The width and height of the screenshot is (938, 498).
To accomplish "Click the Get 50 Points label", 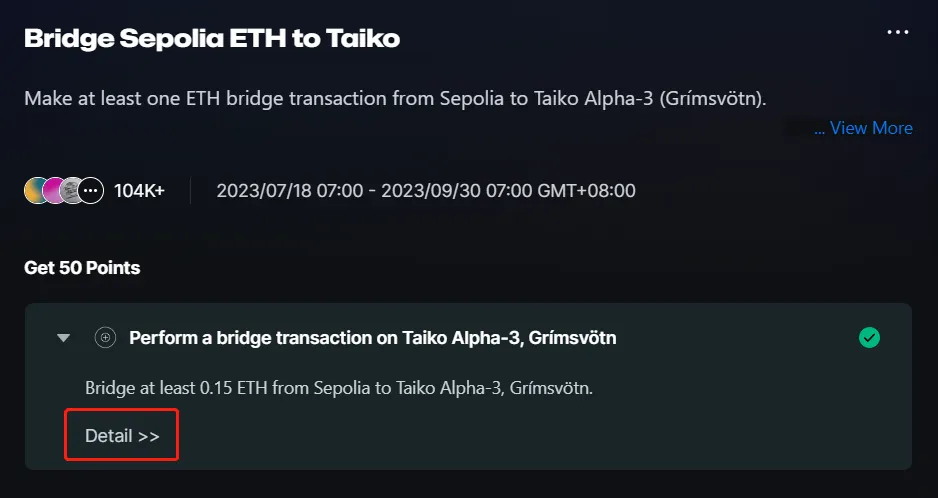I will (82, 268).
